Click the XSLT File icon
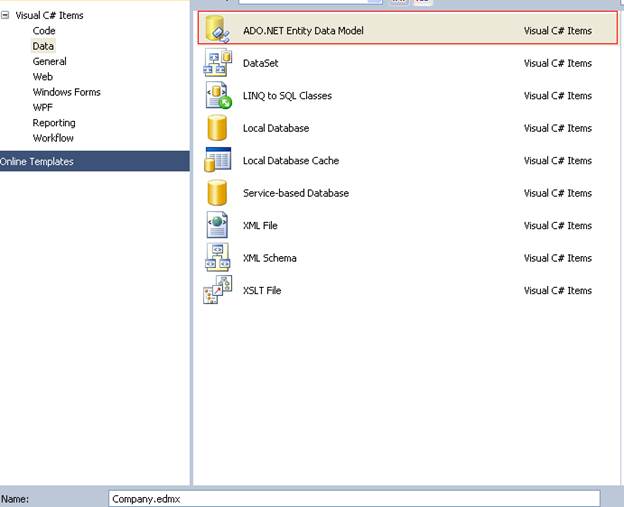The image size is (624, 507). coord(217,290)
